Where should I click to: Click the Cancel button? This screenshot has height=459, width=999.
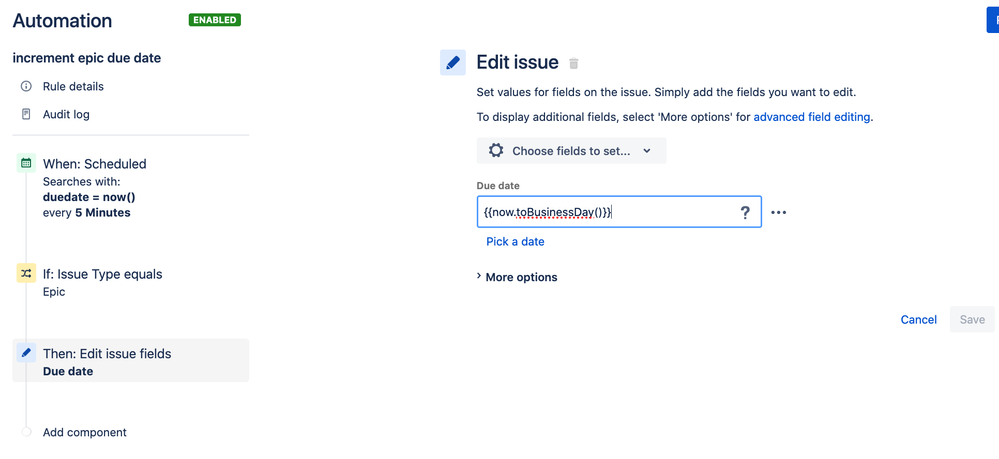[x=919, y=319]
